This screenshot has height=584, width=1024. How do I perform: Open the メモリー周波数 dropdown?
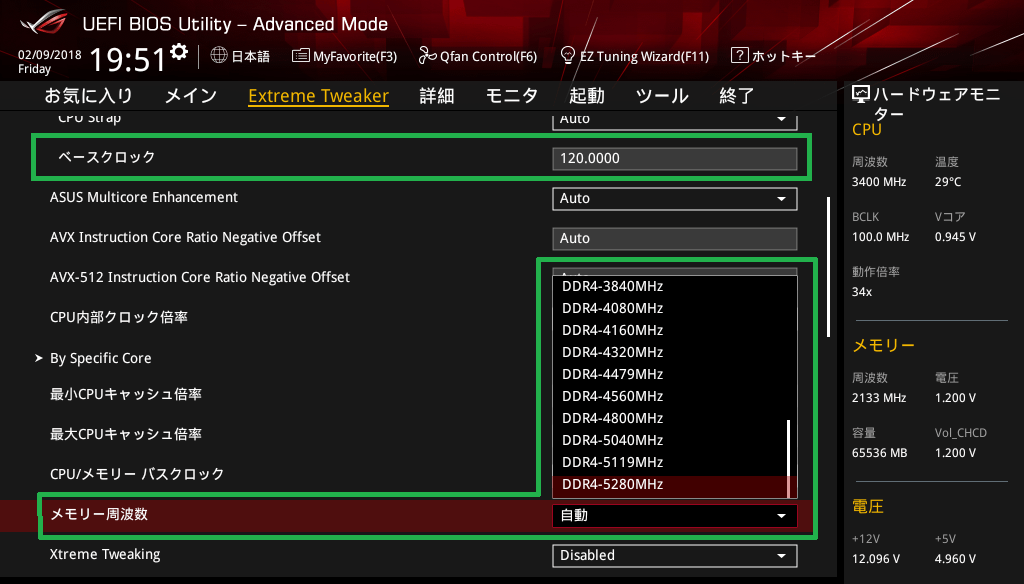(675, 515)
